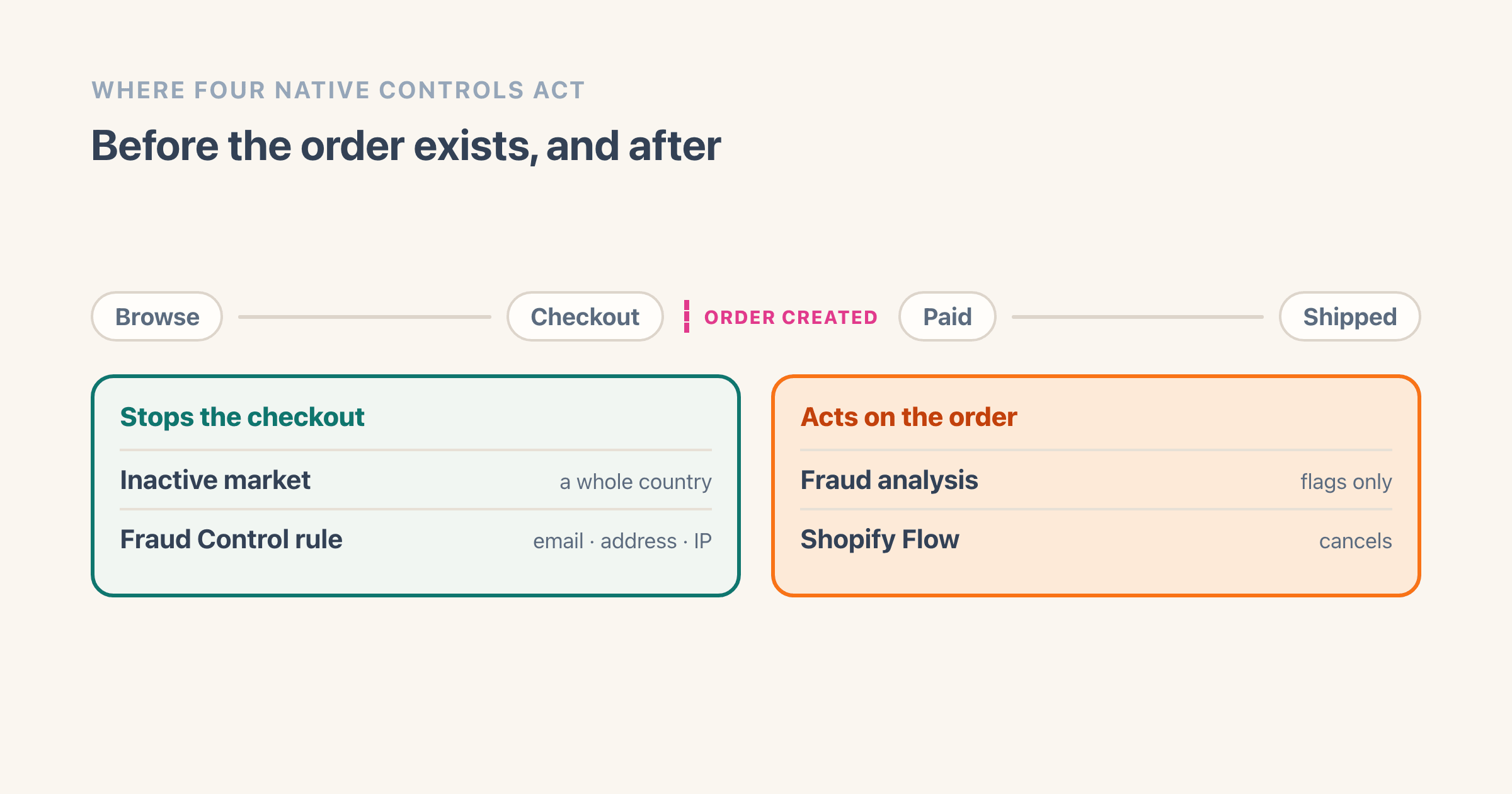Click the Browse stage pill
The width and height of the screenshot is (1512, 794).
coord(157,316)
